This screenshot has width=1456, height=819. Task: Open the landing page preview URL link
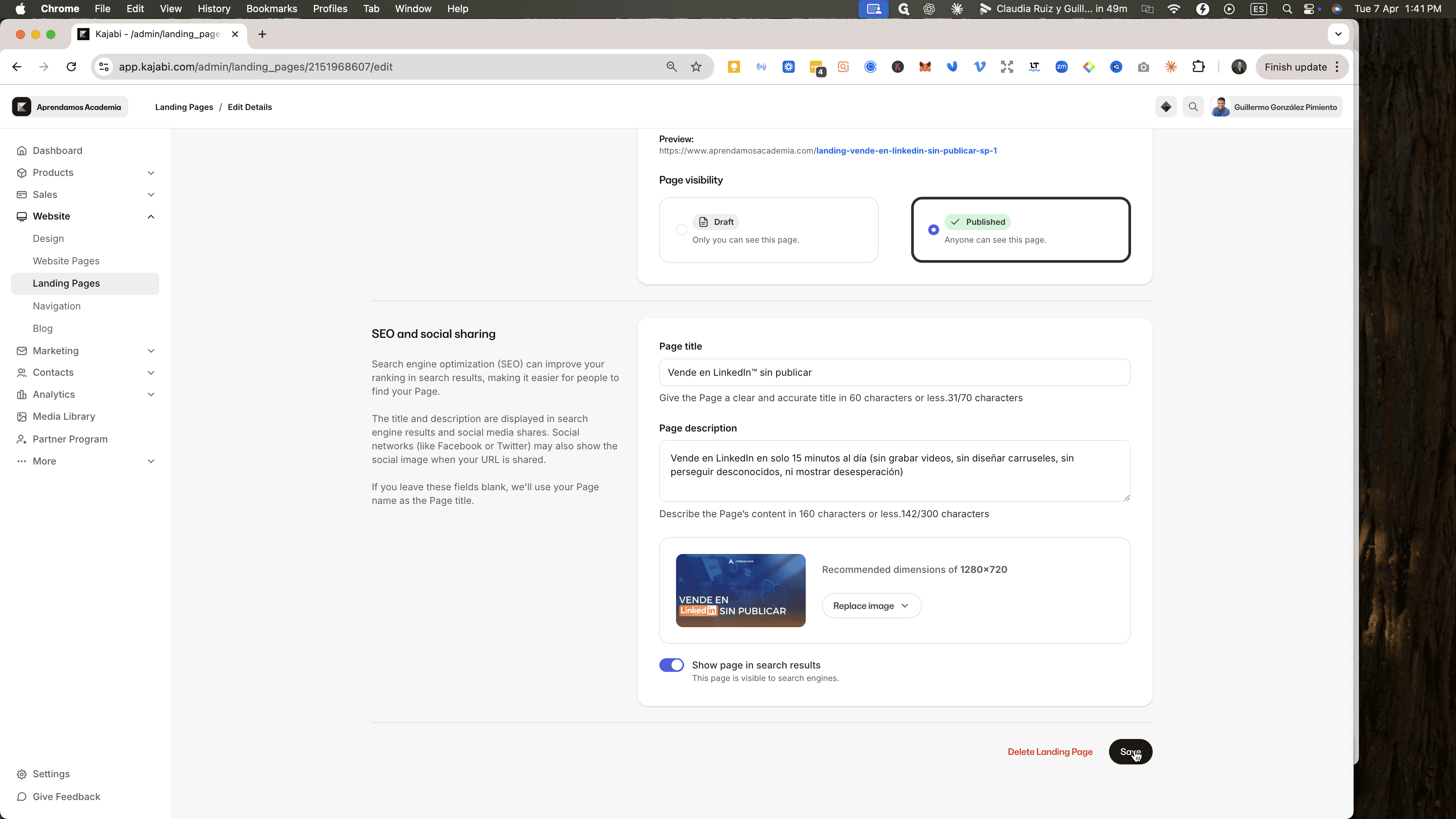906,151
